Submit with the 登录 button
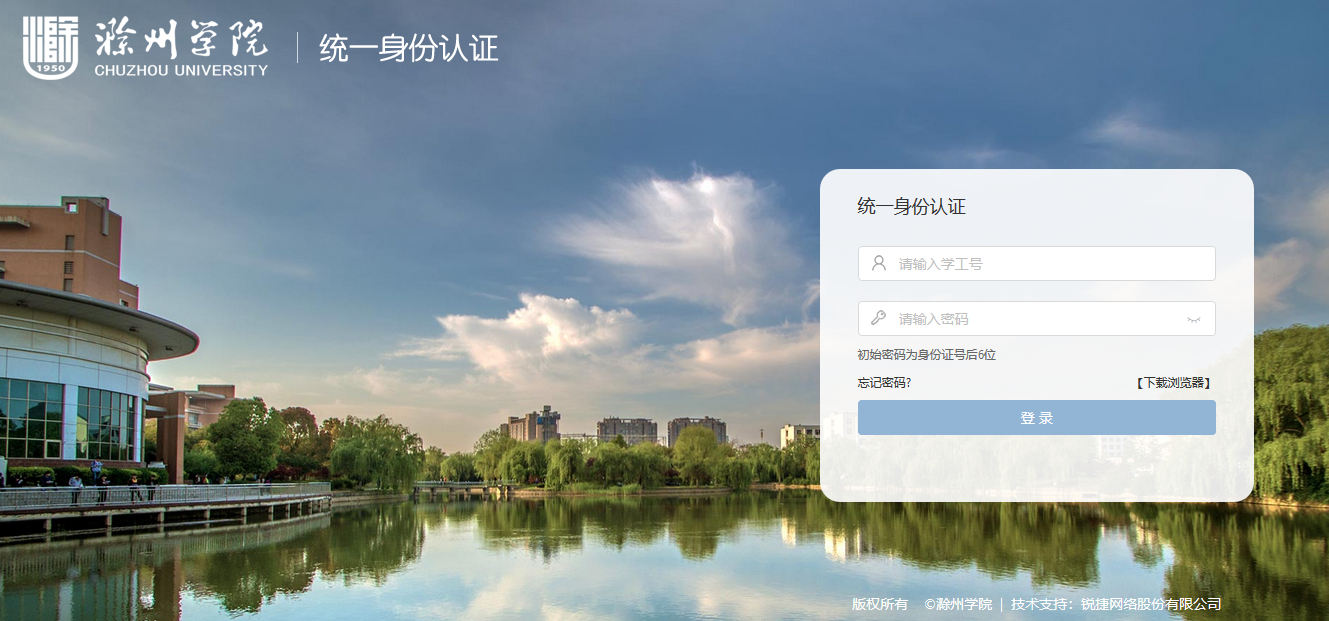This screenshot has width=1329, height=621. pos(1036,417)
